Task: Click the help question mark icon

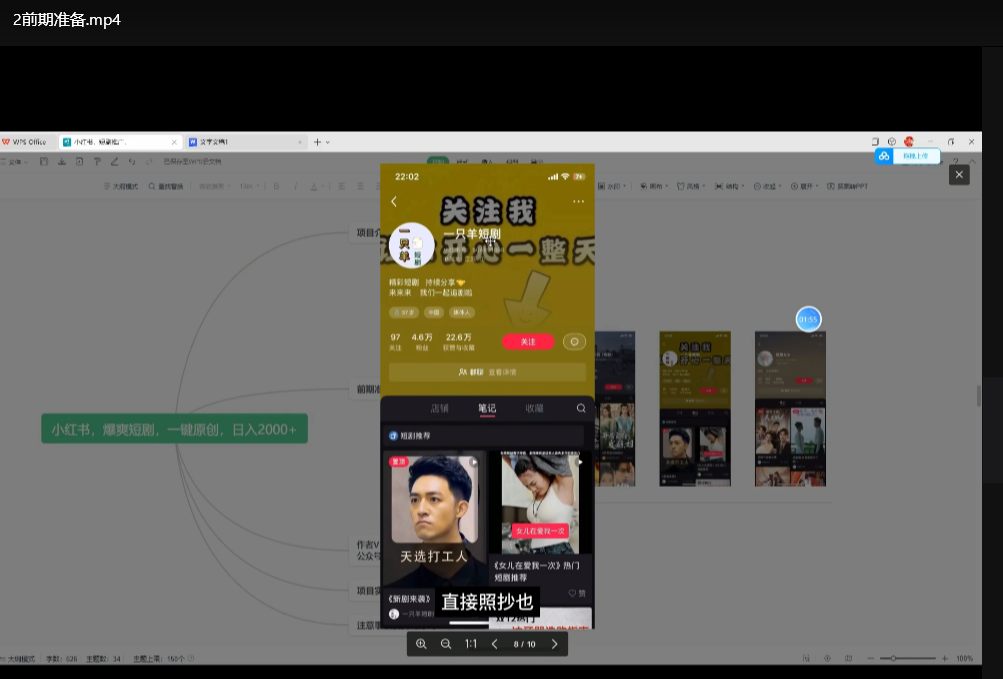Action: pyautogui.click(x=955, y=162)
